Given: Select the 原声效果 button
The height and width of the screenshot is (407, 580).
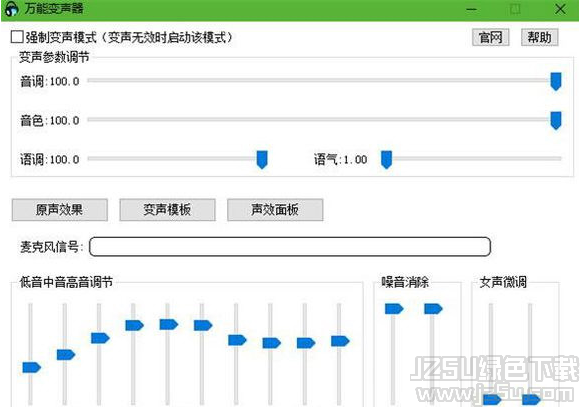Looking at the screenshot, I should 60,210.
